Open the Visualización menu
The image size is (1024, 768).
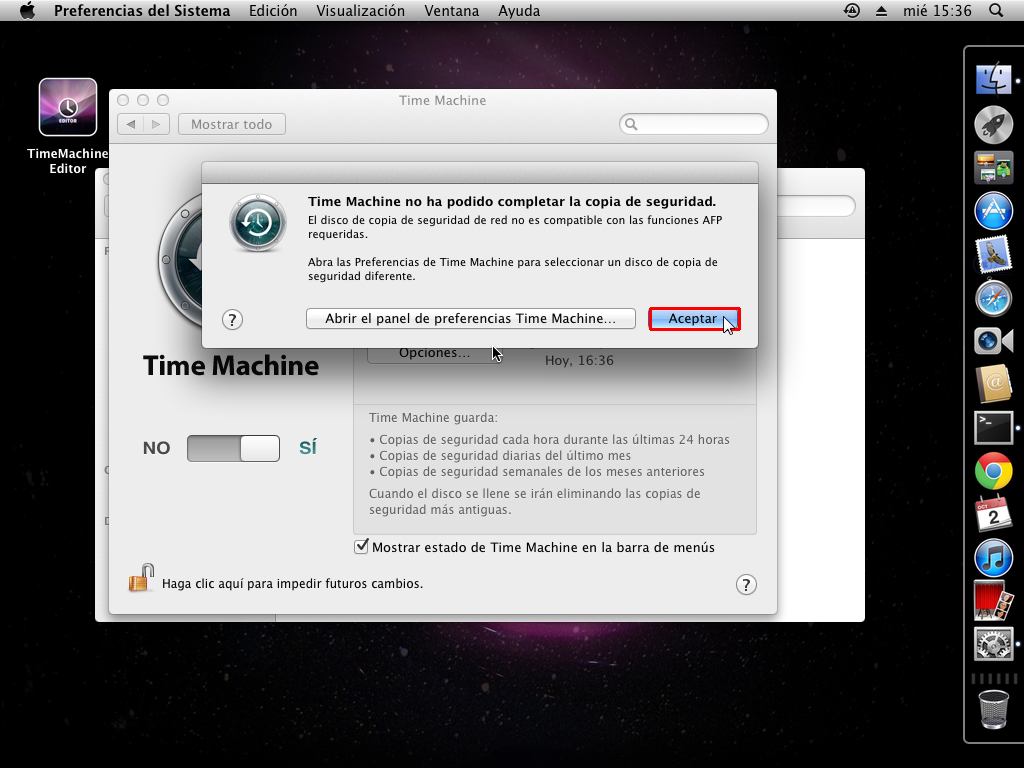[x=360, y=11]
